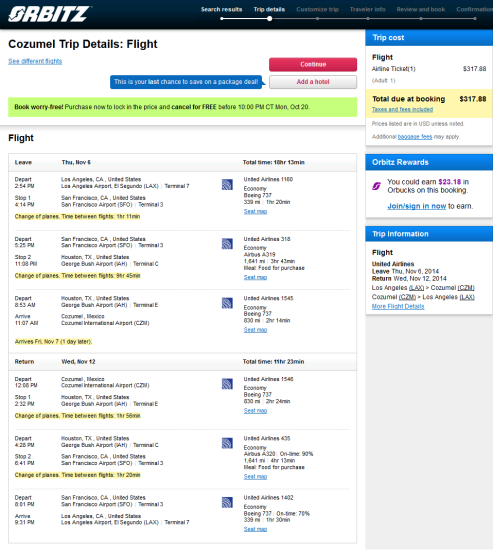Select the Trip details step
Screen dimensions: 493x550
click(269, 9)
